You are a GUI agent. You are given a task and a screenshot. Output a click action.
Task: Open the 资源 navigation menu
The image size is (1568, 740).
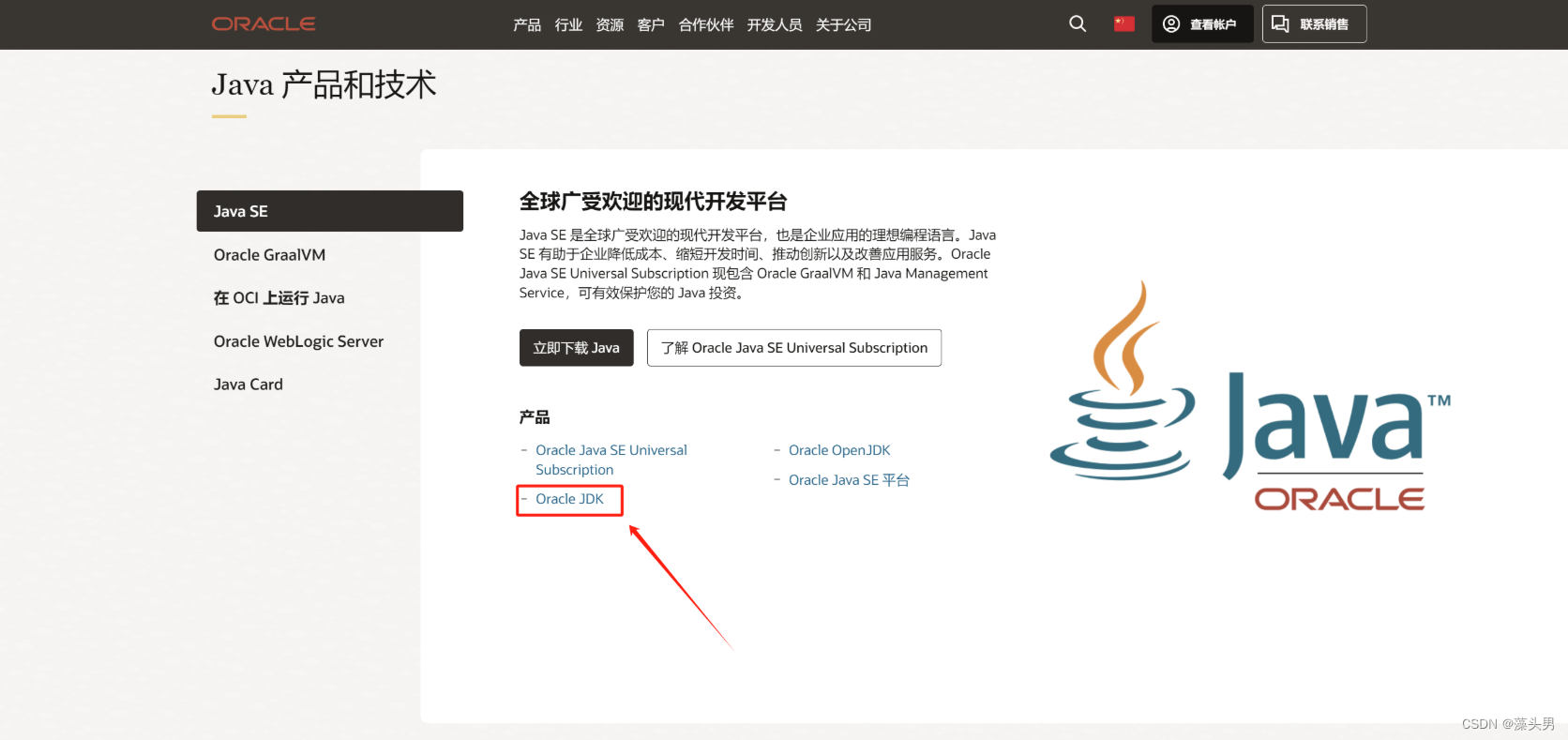(x=610, y=24)
